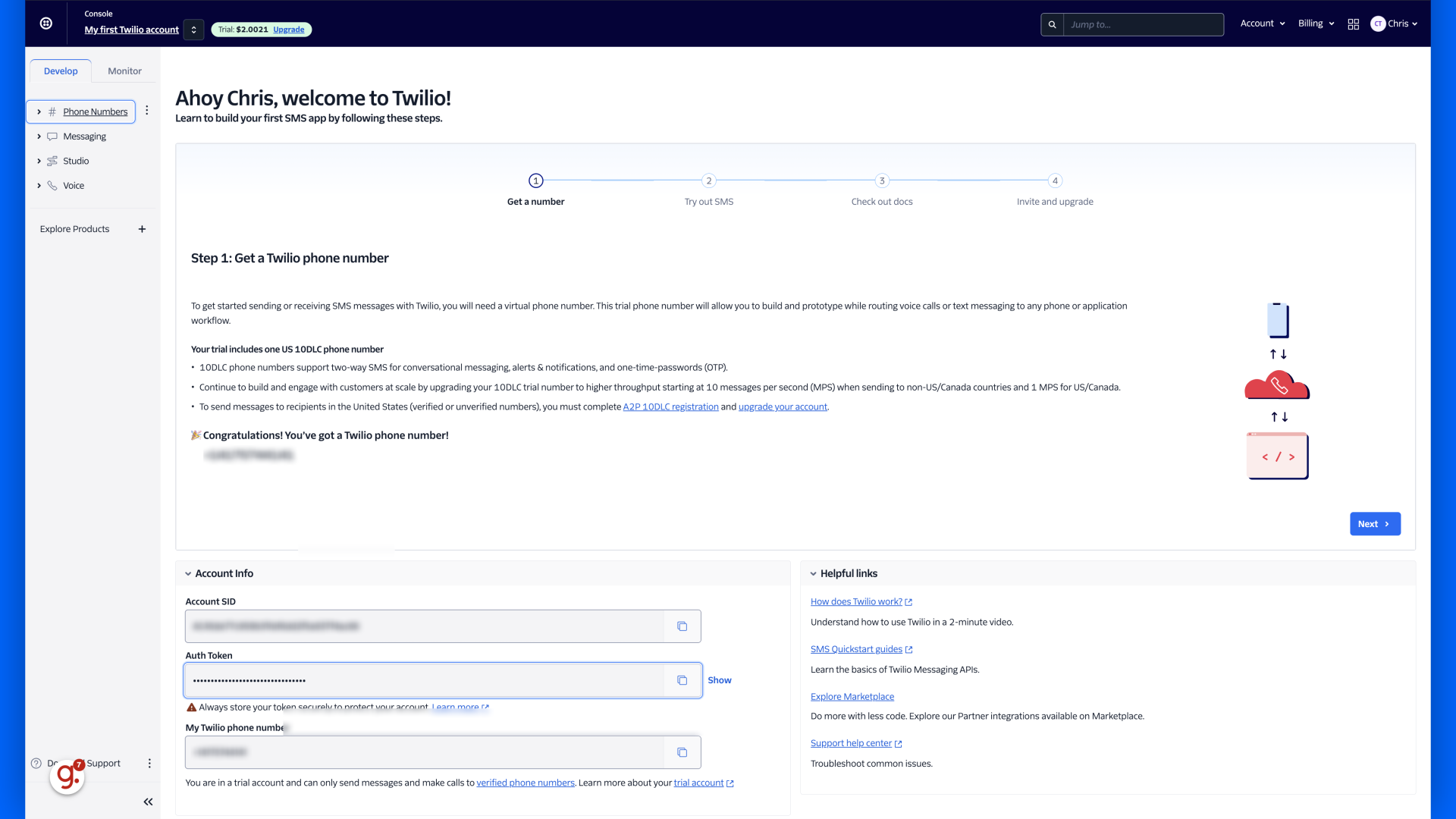Expand the Voice chevron
This screenshot has height=819, width=1456.
[39, 186]
